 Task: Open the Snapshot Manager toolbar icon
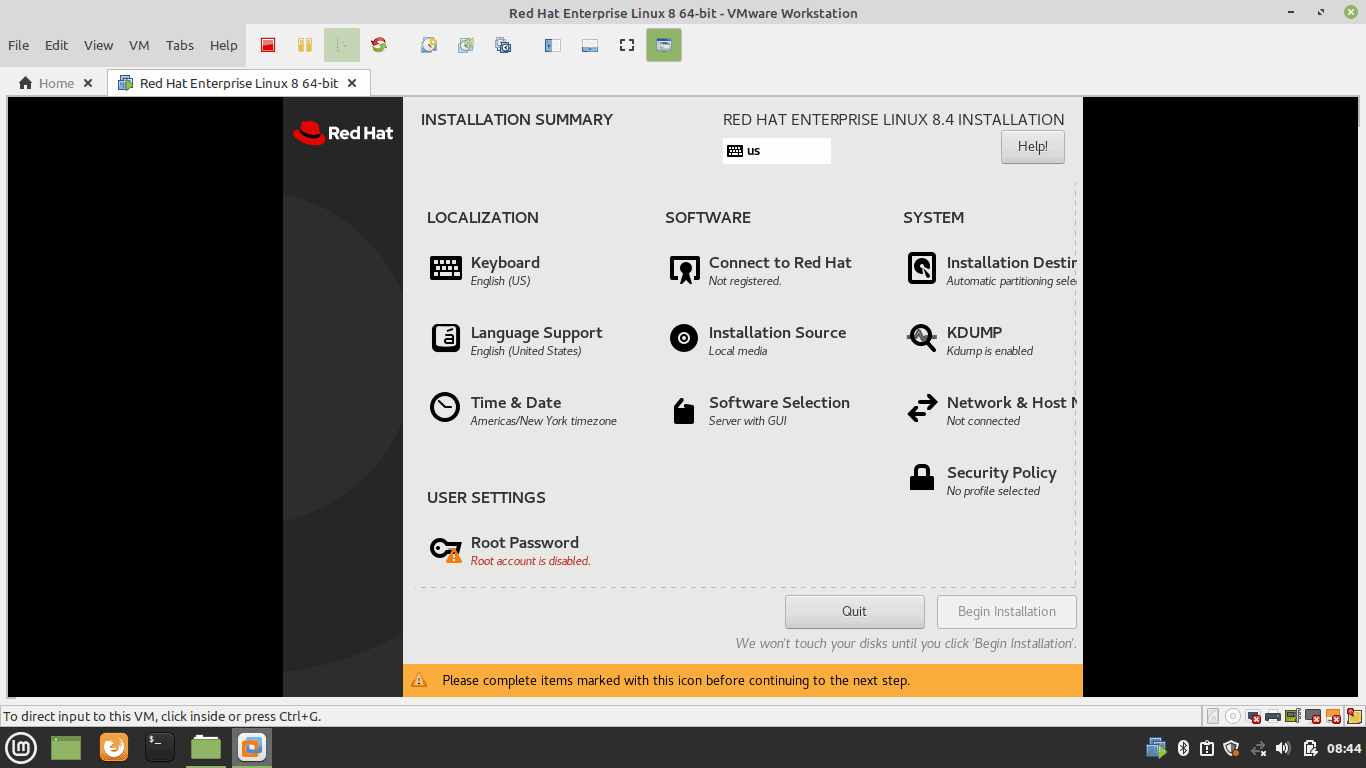click(x=503, y=45)
